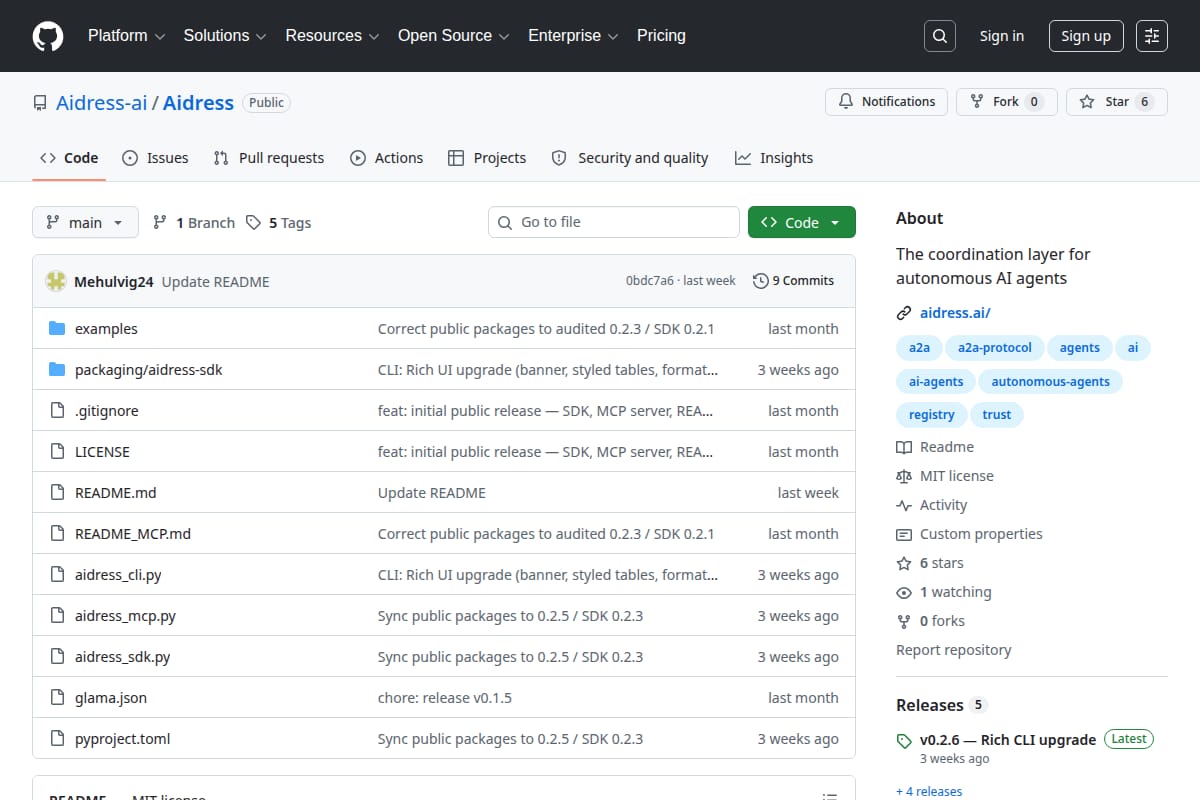
Task: Open the 5 Tags link
Action: [279, 223]
